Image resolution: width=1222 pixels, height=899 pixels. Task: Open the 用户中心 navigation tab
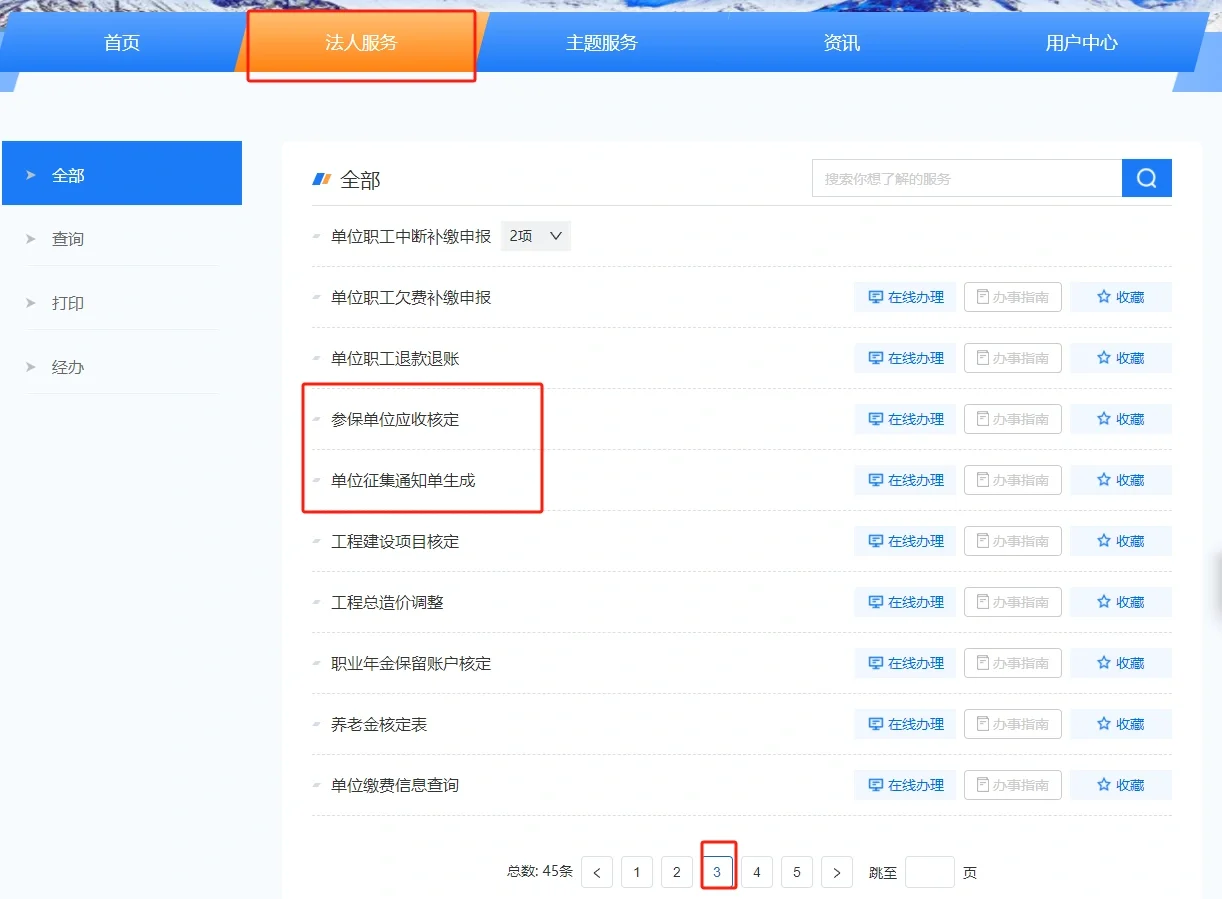click(1081, 43)
